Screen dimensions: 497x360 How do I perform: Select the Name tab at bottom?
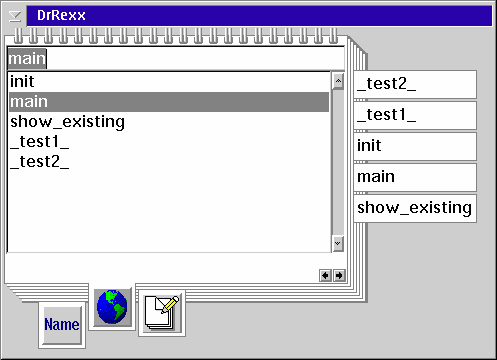click(62, 325)
